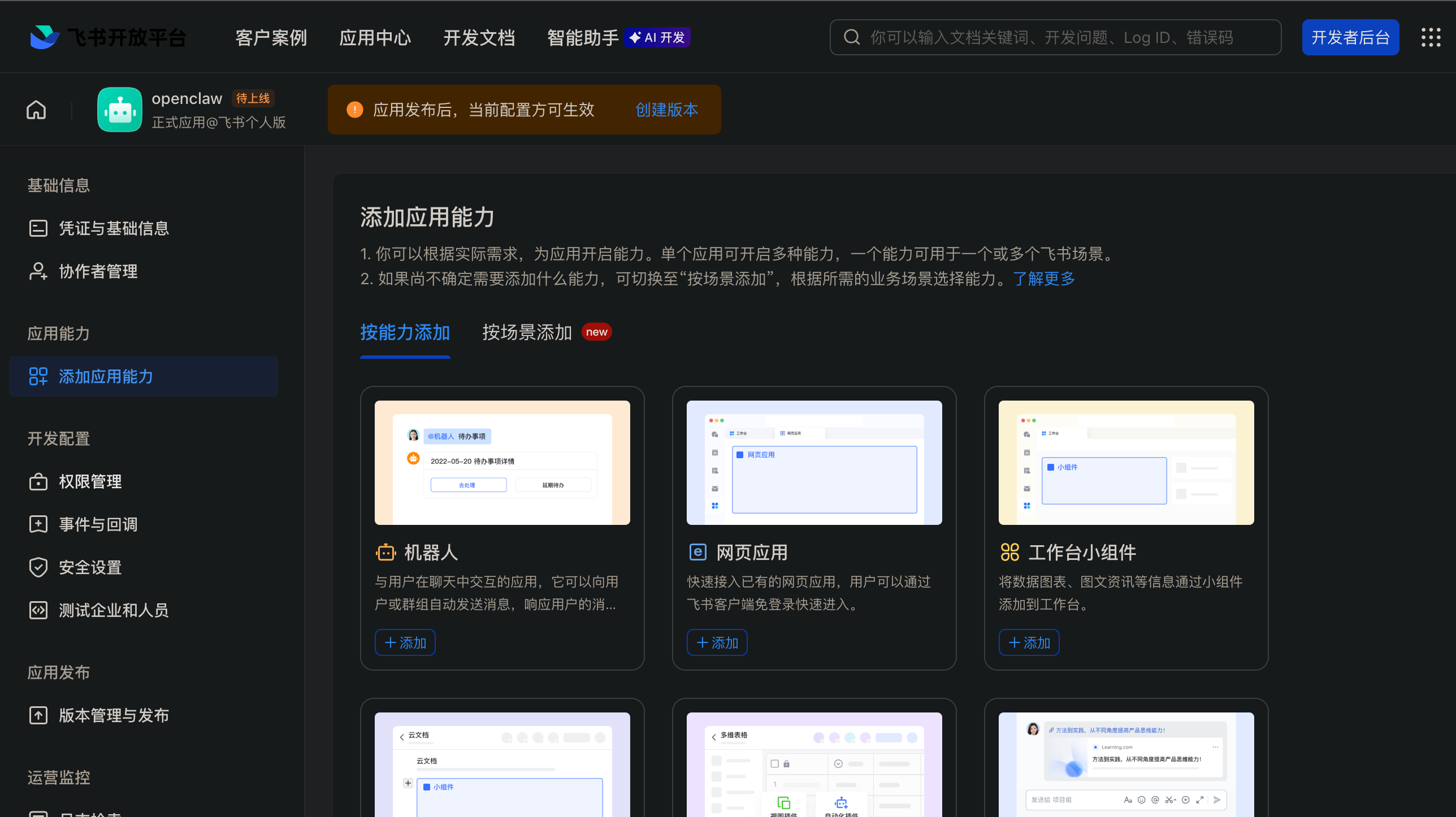The height and width of the screenshot is (817, 1456).
Task: Add the 网页应用 capability
Action: (x=717, y=642)
